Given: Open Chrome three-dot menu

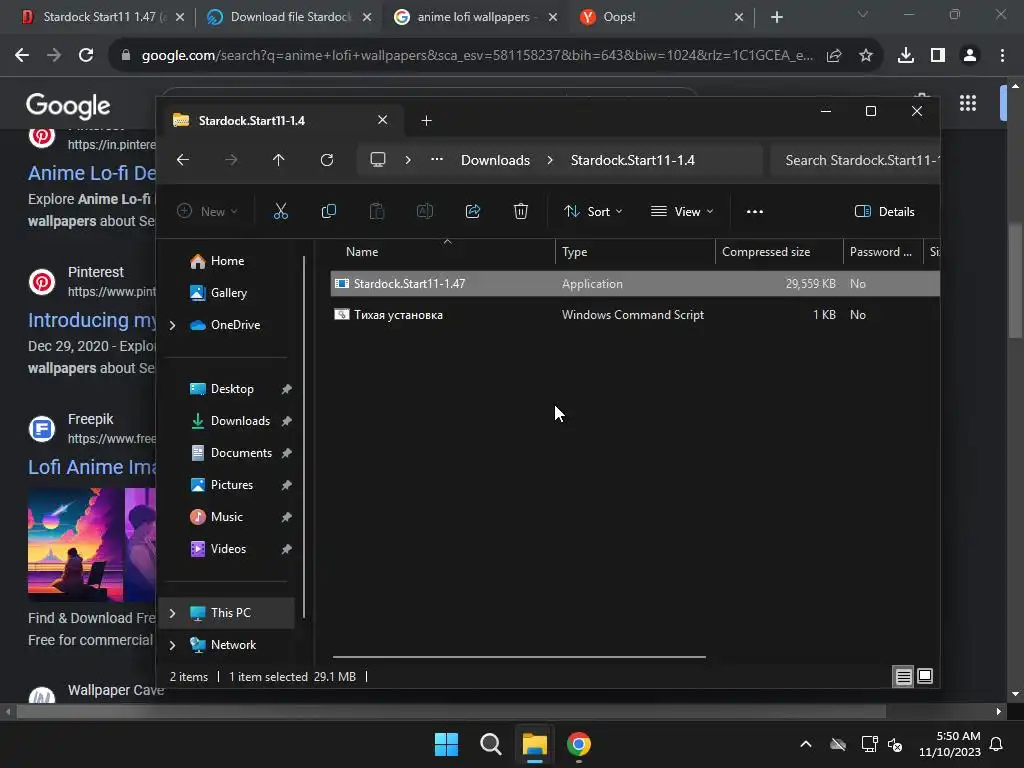Looking at the screenshot, I should [1002, 56].
